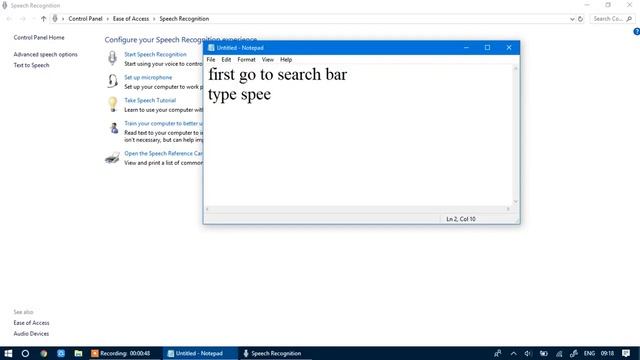Screen dimensions: 640x360
Task: Click the 'Ln 2, Col 10' status text
Action: click(x=461, y=219)
